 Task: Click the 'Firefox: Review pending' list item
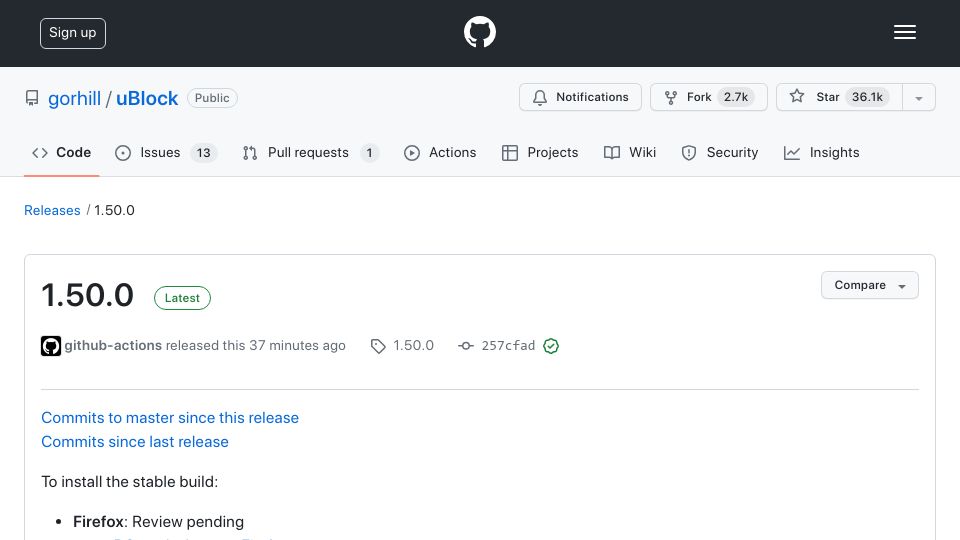158,522
